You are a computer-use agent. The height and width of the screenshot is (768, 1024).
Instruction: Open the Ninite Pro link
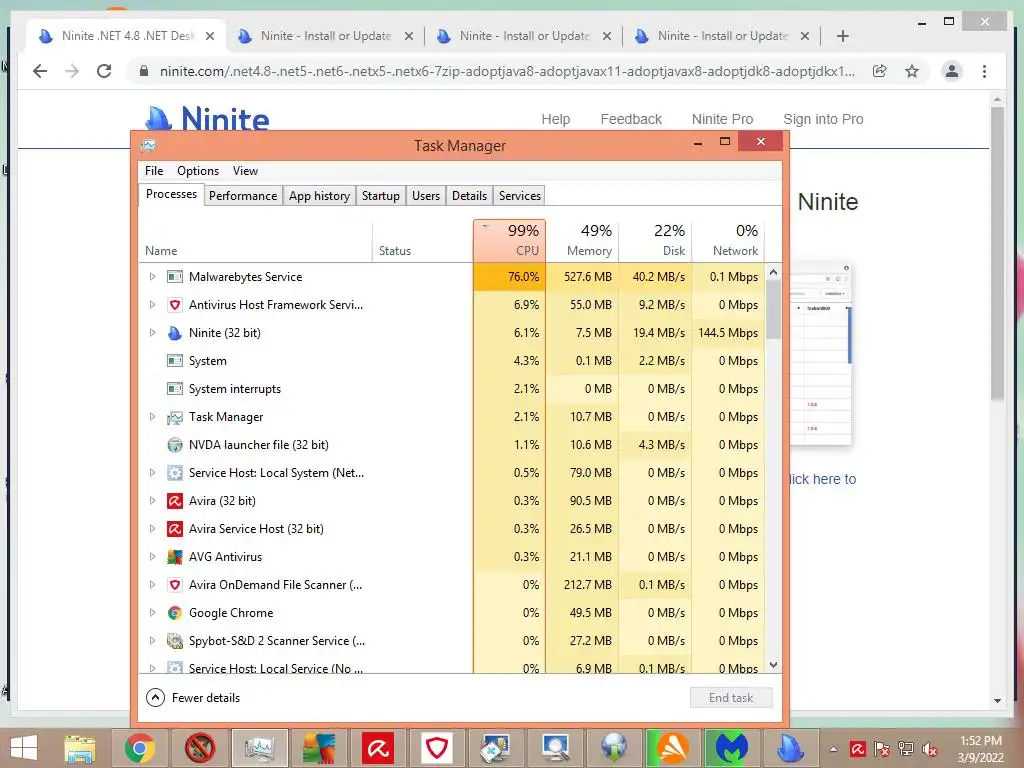(722, 120)
